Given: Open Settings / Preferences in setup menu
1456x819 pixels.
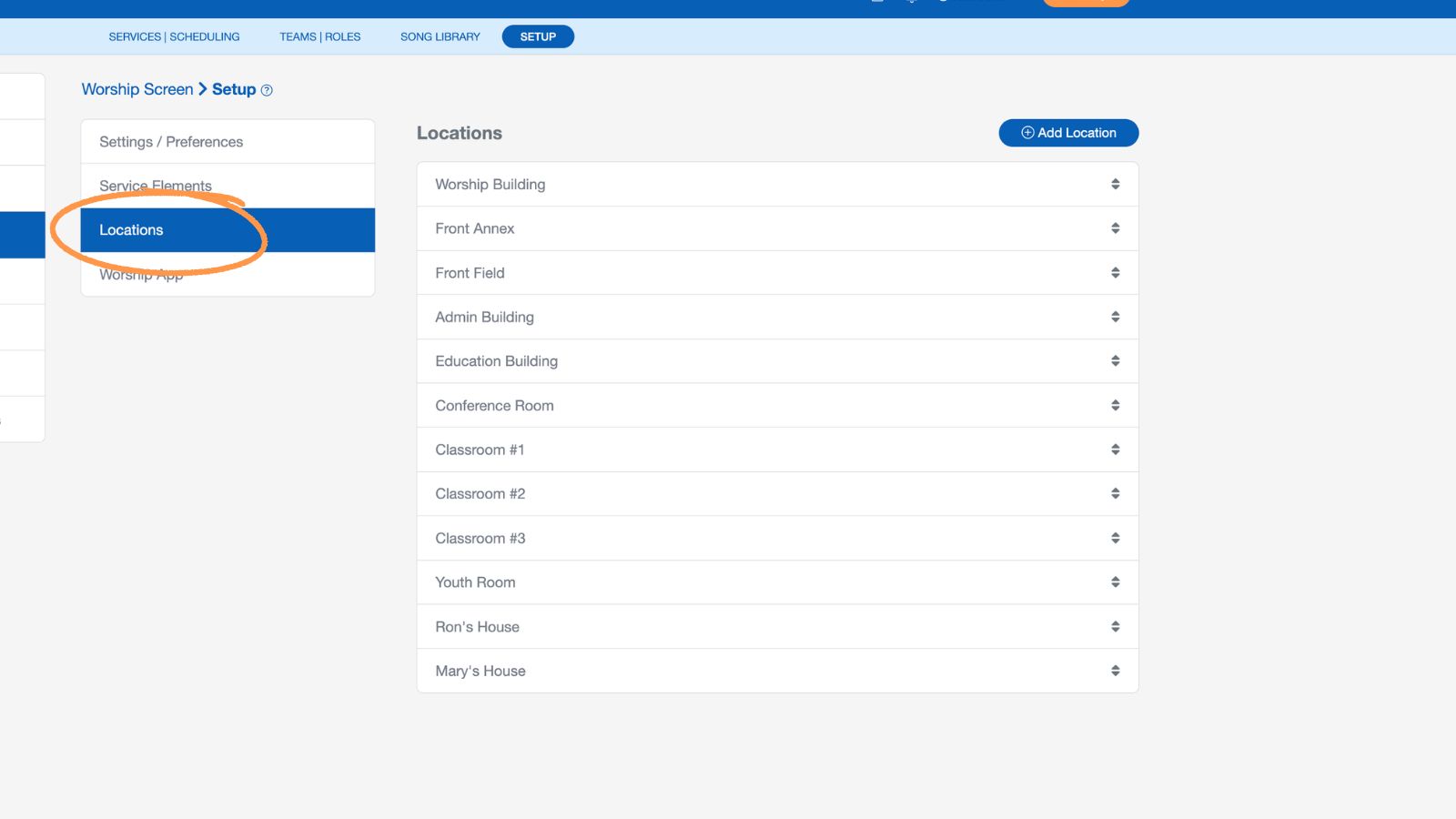Looking at the screenshot, I should click(x=171, y=142).
